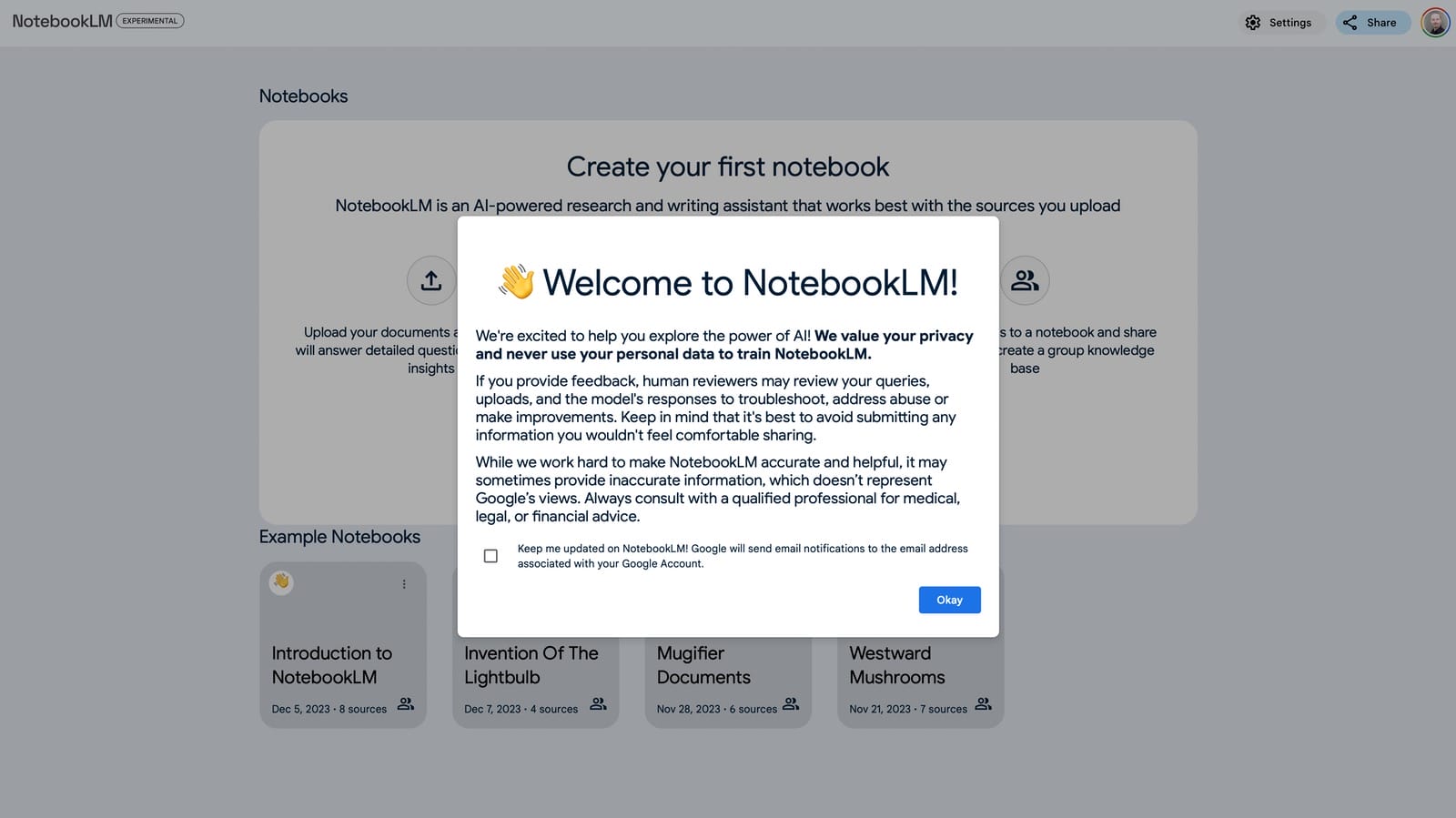Click the share people icon in the create notebook panel
The height and width of the screenshot is (818, 1456).
coord(1025,280)
